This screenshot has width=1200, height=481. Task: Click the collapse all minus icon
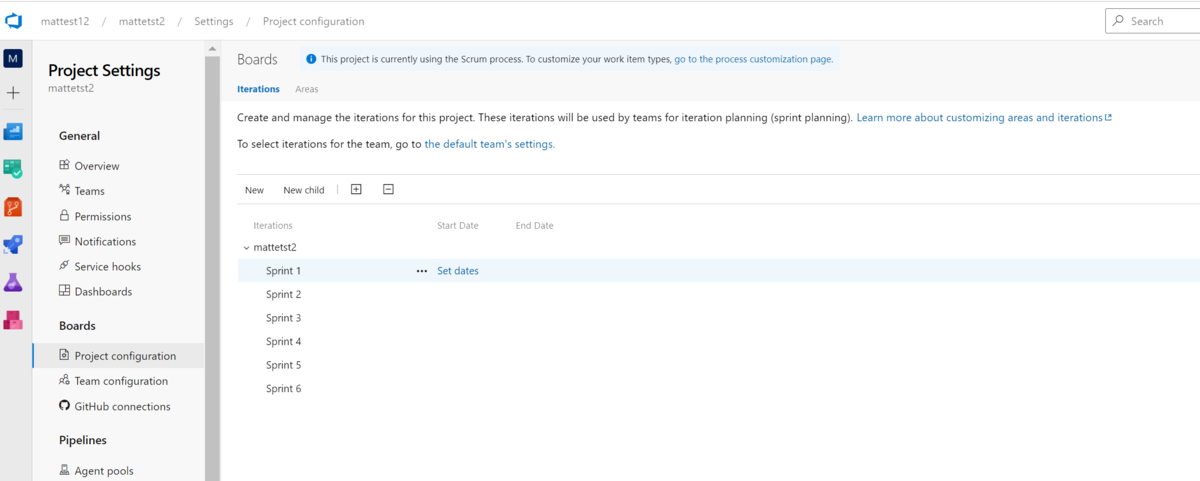click(x=388, y=189)
